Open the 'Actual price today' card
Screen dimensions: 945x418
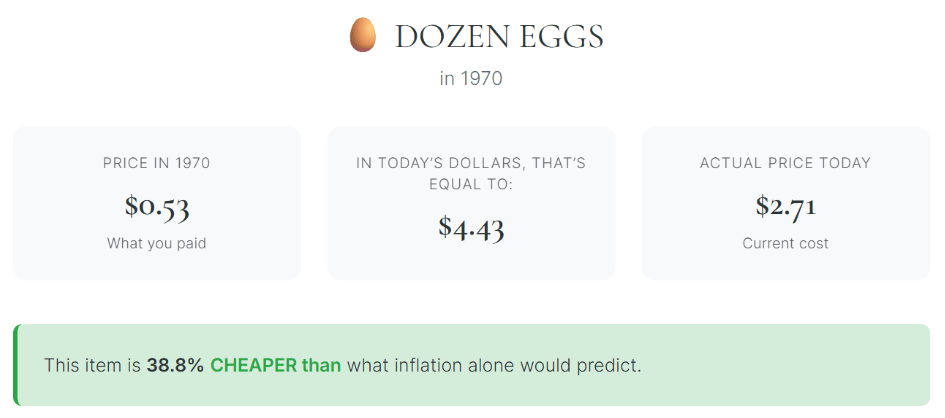[x=786, y=204]
